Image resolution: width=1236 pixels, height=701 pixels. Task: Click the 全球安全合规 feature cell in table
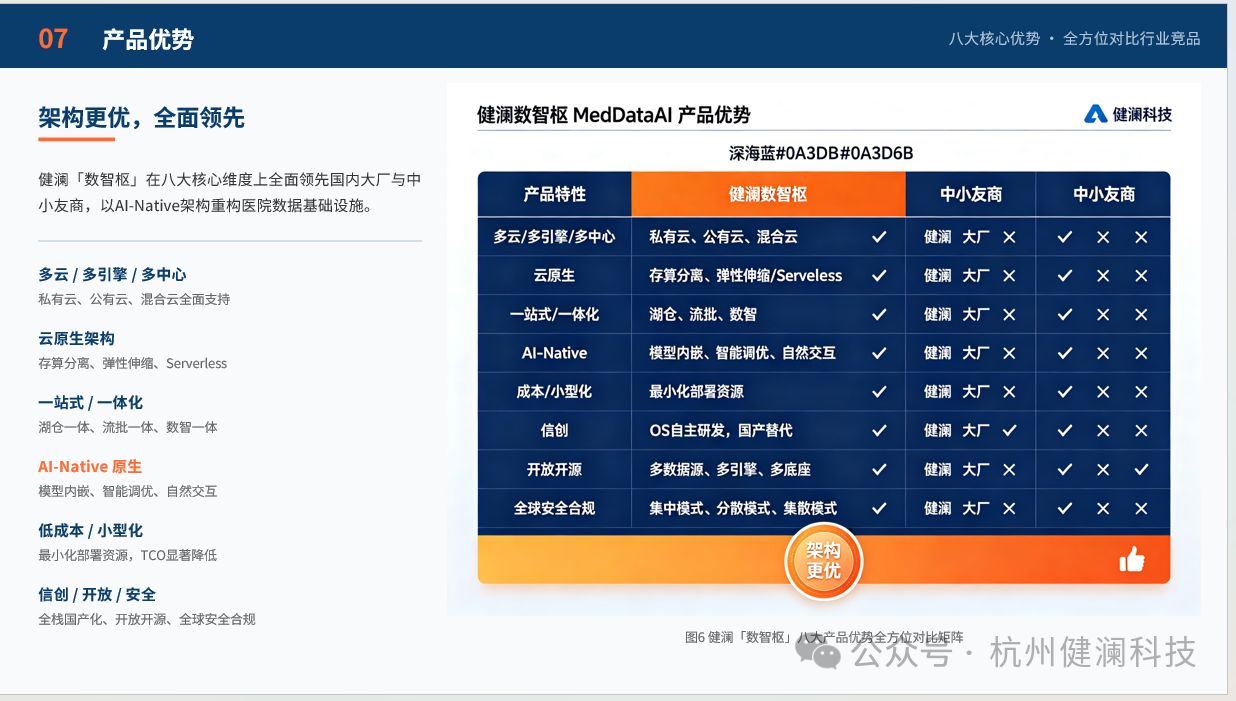click(554, 508)
